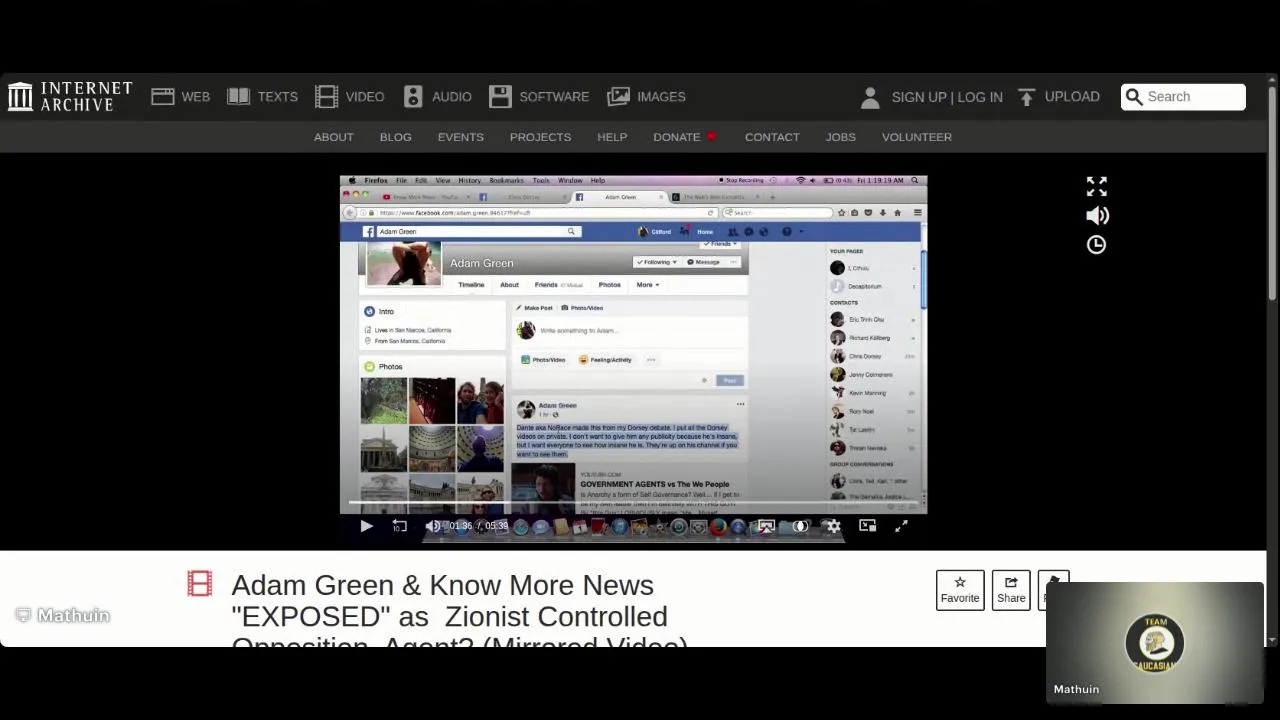1280x720 pixels.
Task: Click the Log In link
Action: [x=980, y=97]
